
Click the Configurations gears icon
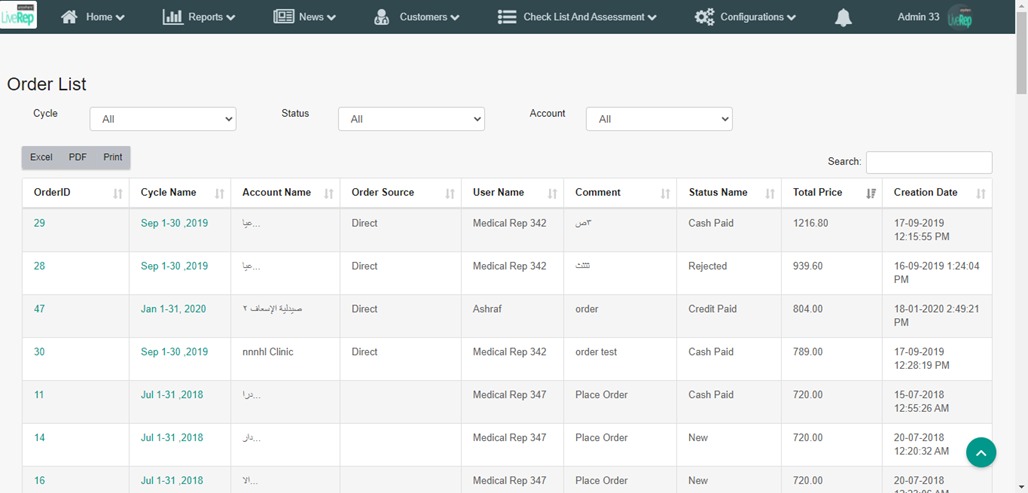click(705, 17)
